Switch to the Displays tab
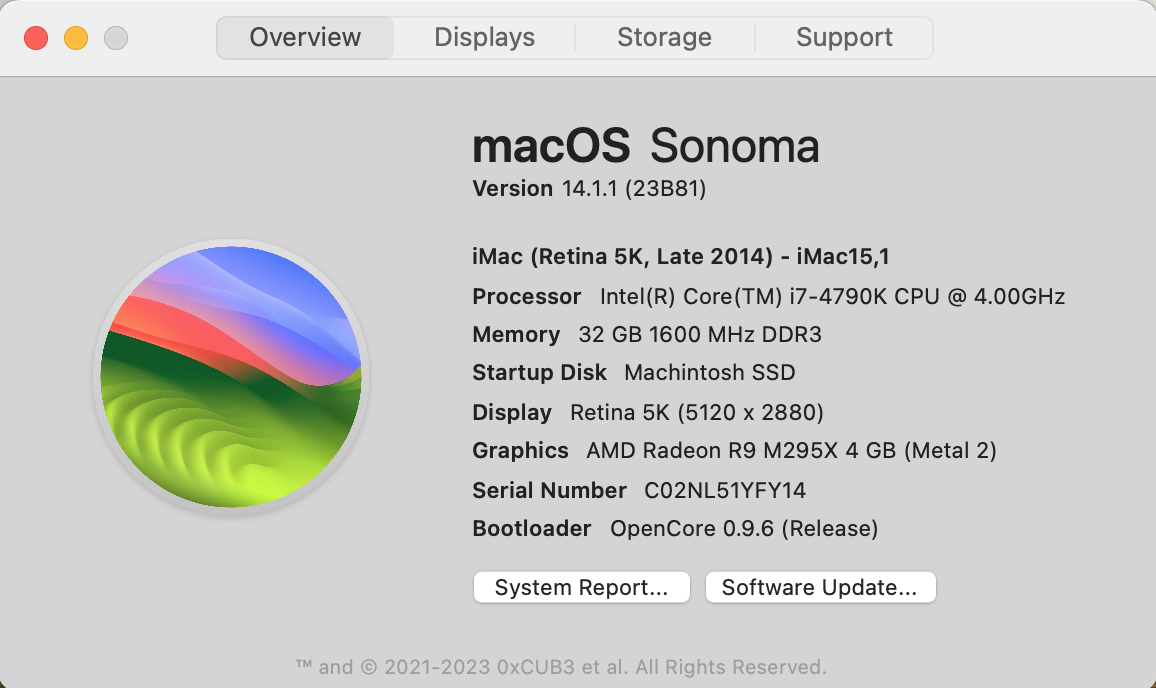Viewport: 1156px width, 688px height. [484, 38]
